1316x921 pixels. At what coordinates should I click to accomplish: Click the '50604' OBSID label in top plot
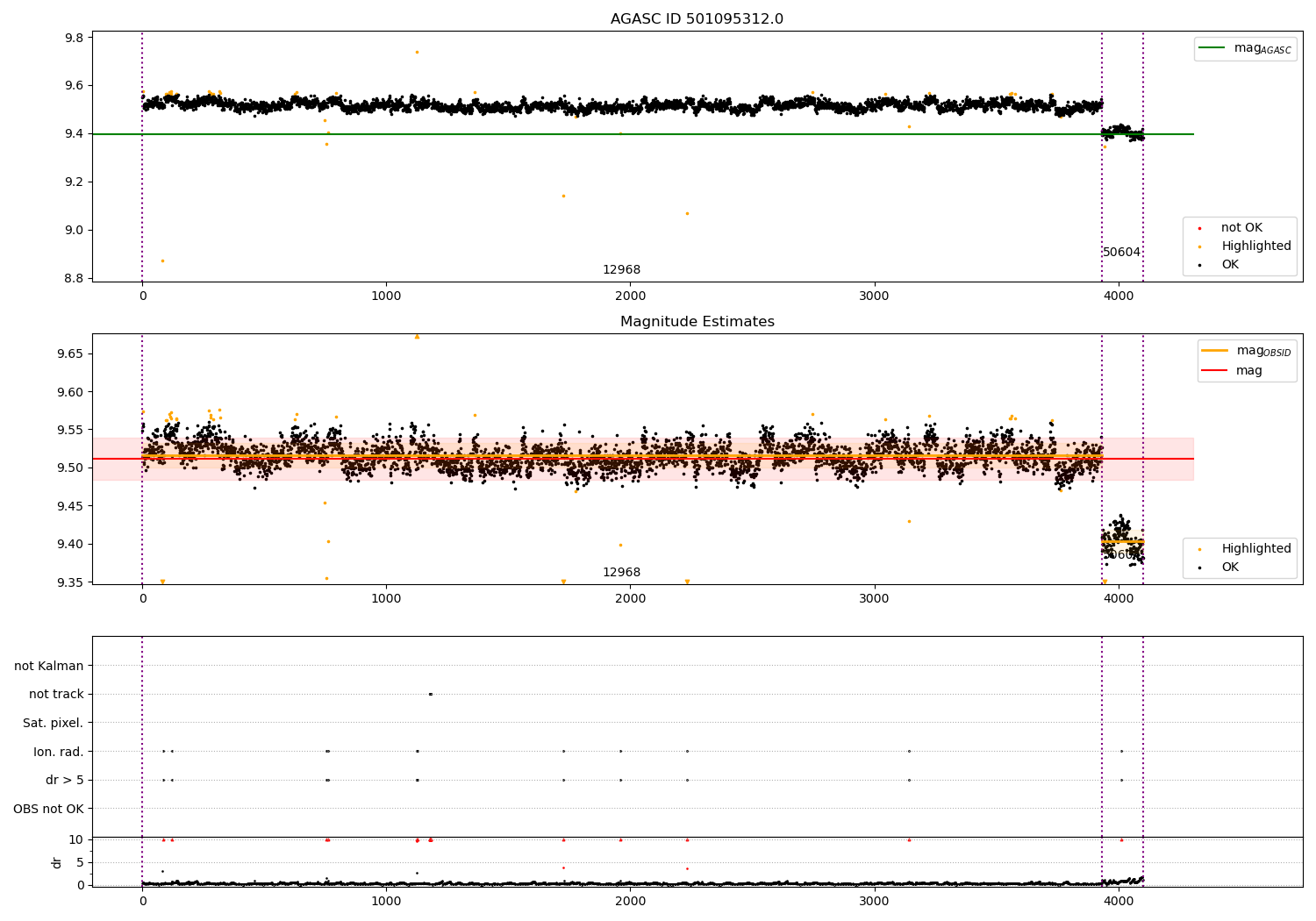click(1121, 253)
